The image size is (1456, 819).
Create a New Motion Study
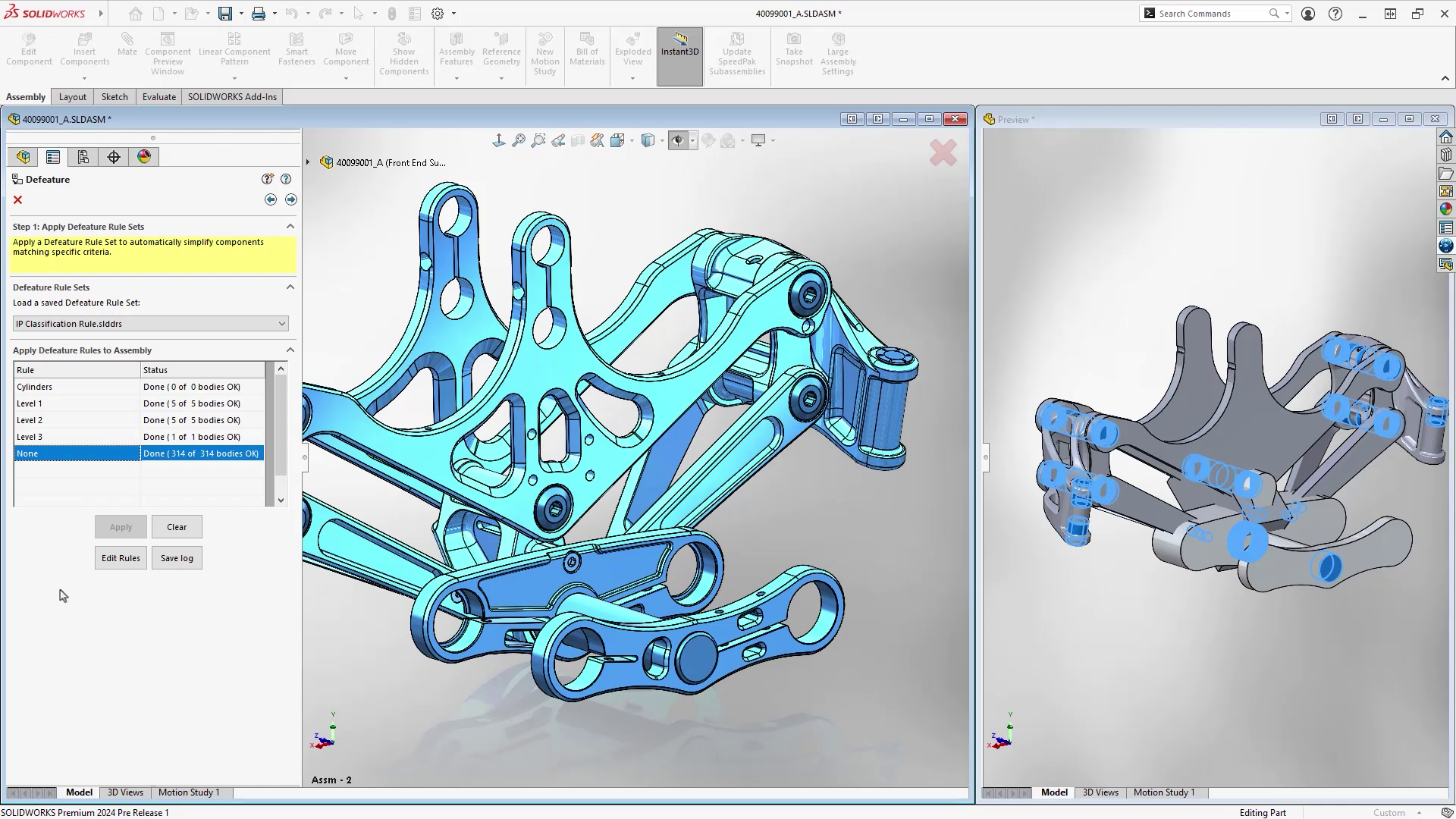coord(544,53)
